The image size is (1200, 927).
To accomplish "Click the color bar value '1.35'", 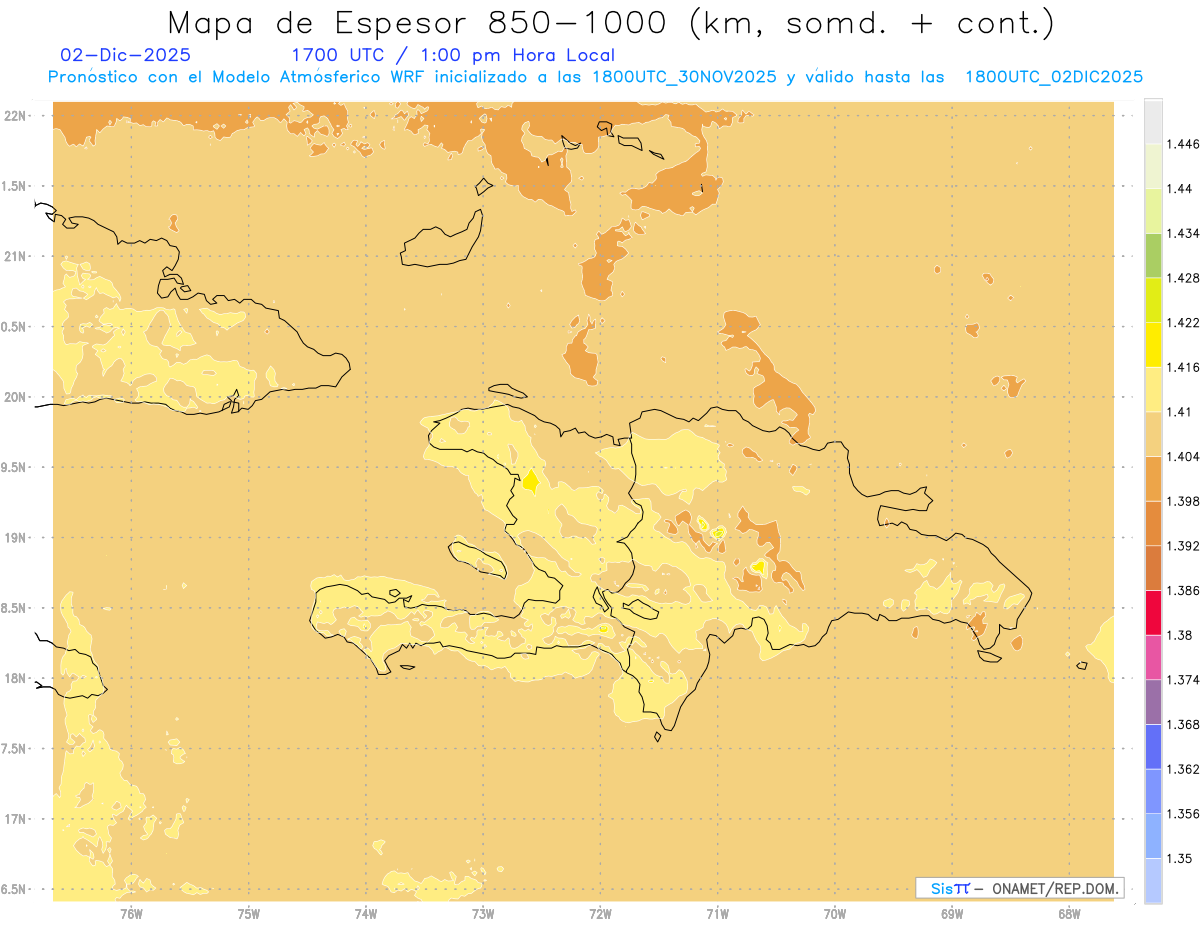I will pos(1180,859).
